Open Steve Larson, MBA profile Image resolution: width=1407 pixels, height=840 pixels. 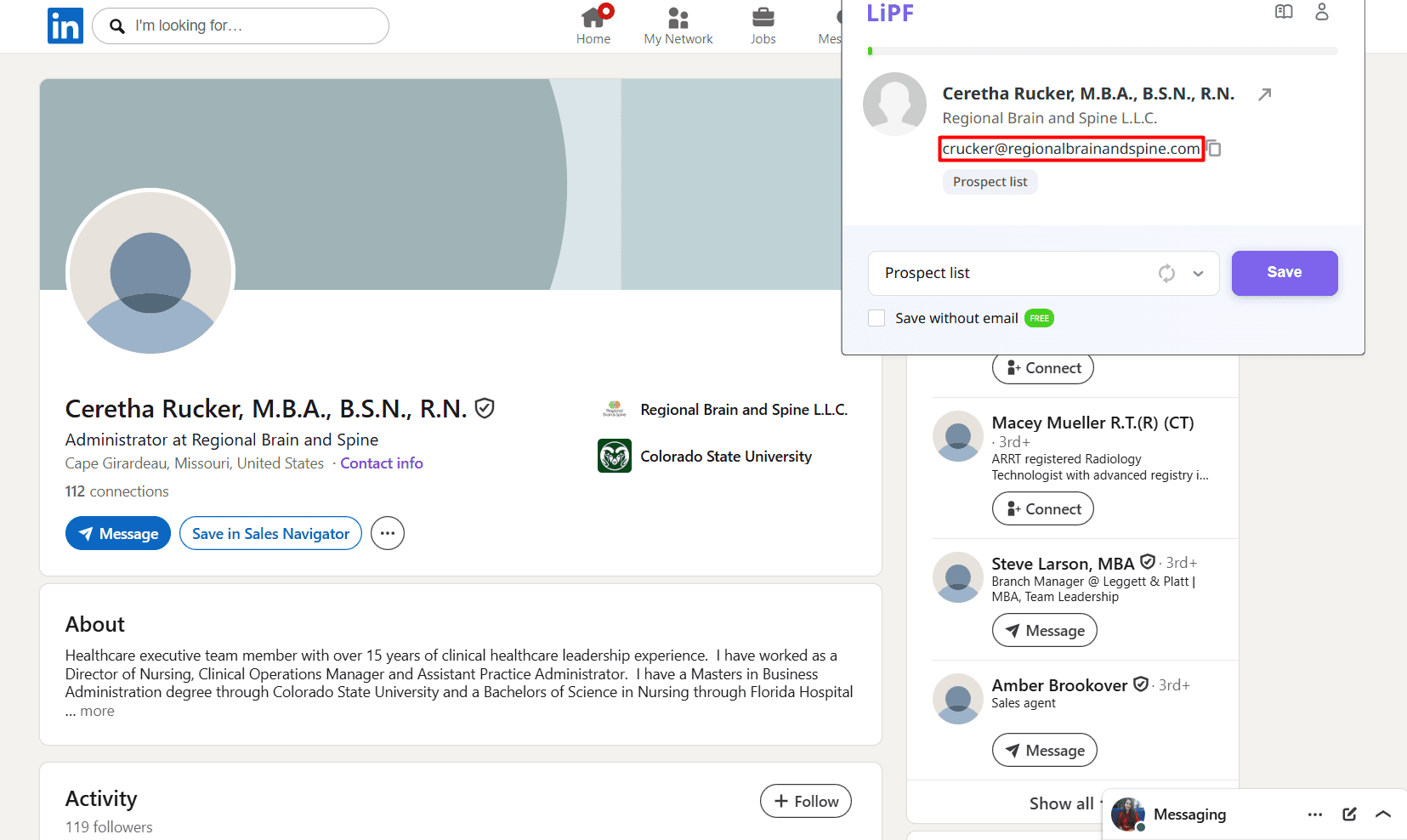[x=1063, y=564]
